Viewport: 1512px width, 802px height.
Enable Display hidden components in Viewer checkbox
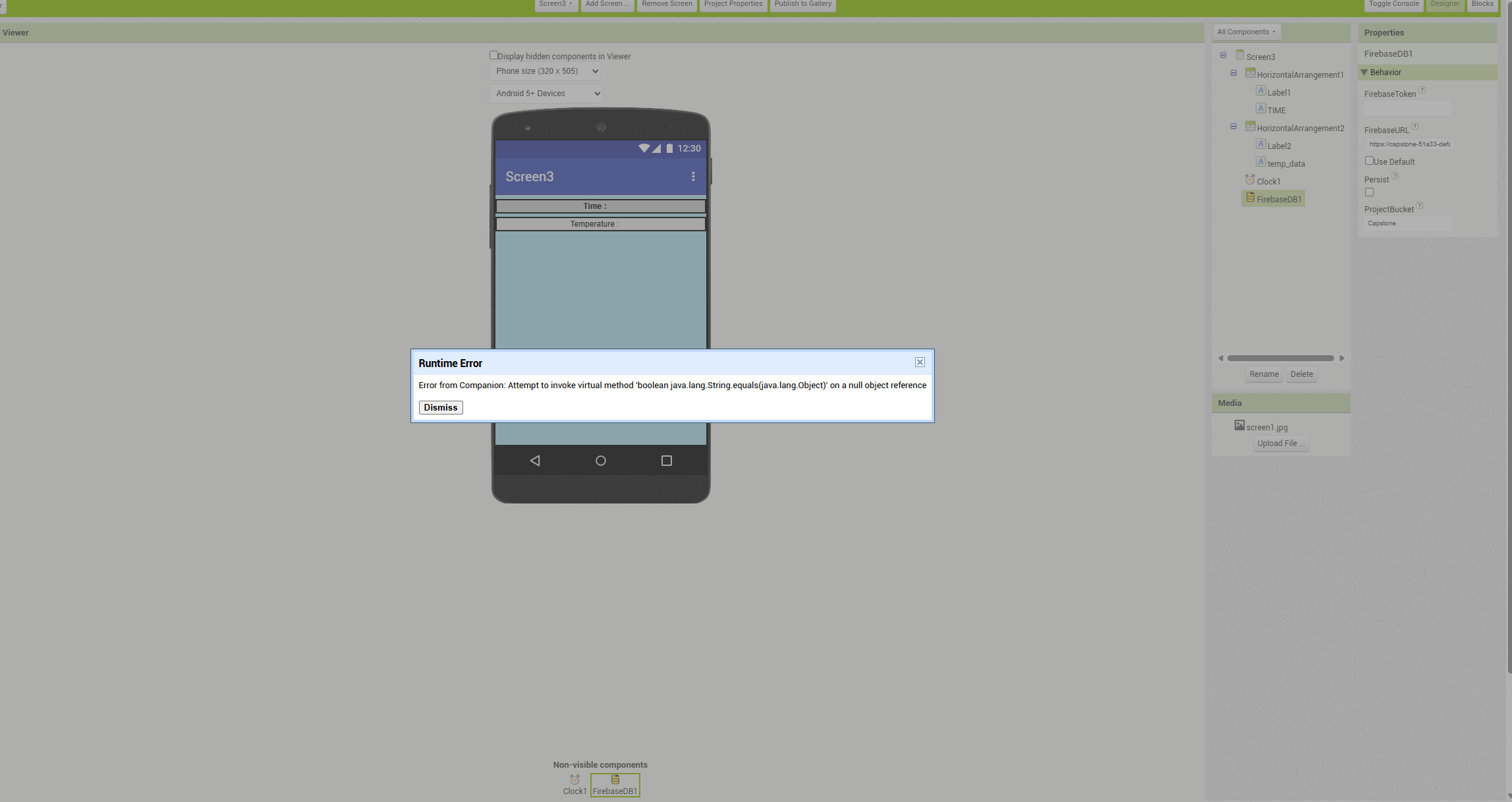pyautogui.click(x=493, y=55)
